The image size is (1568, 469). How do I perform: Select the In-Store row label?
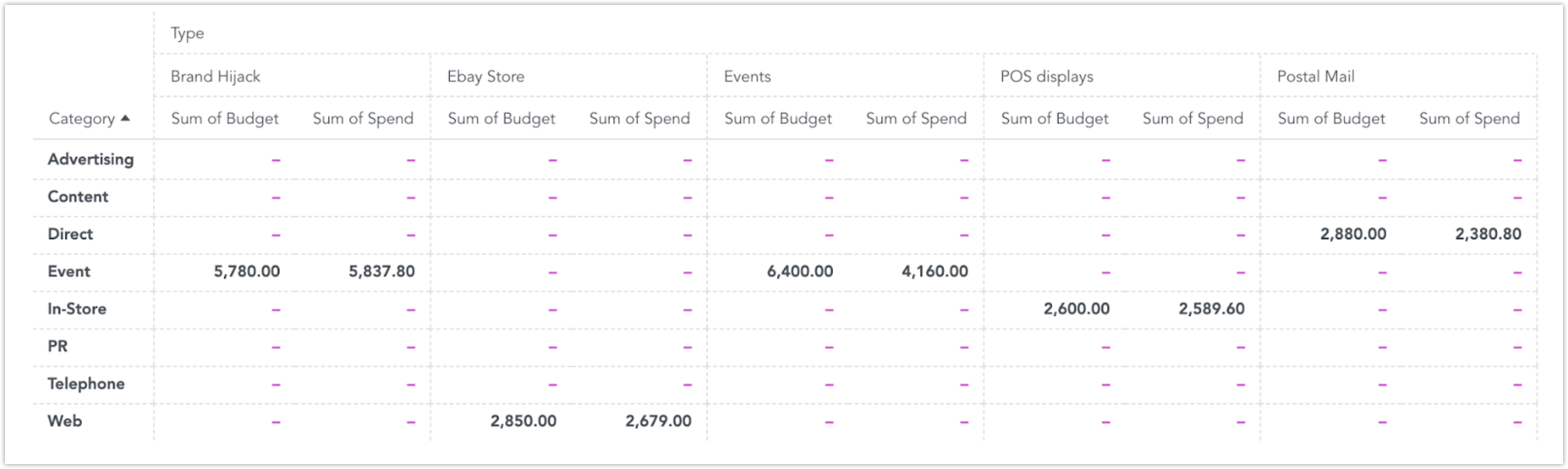[x=77, y=309]
